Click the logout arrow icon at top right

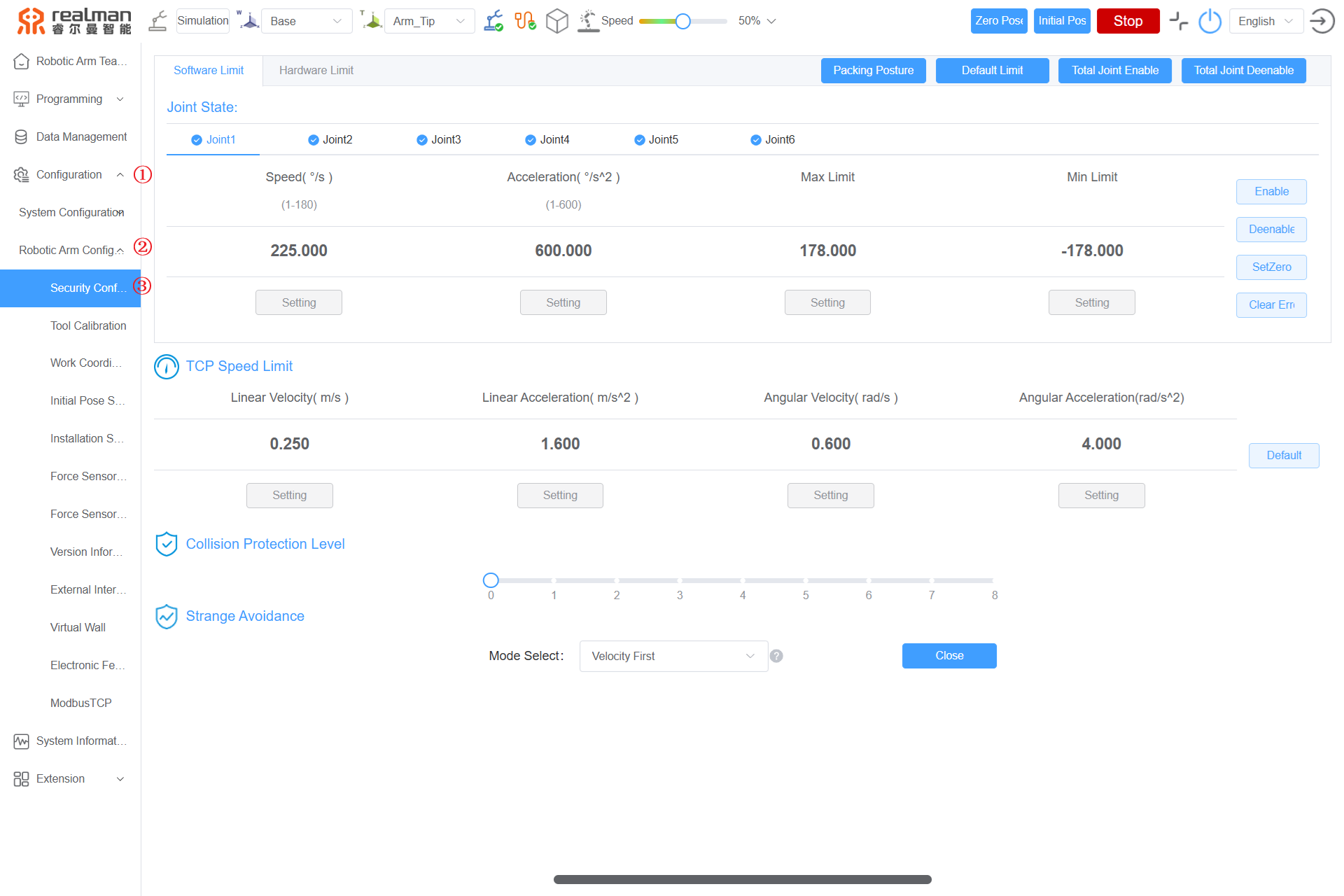pyautogui.click(x=1322, y=21)
